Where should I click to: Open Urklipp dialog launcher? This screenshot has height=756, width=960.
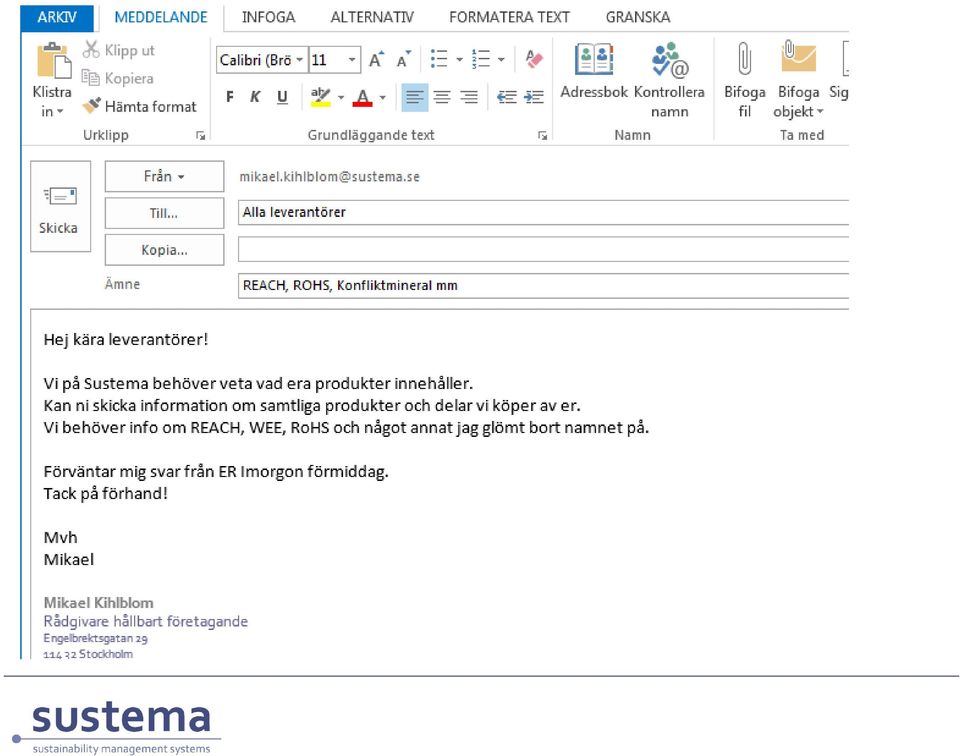click(x=200, y=135)
